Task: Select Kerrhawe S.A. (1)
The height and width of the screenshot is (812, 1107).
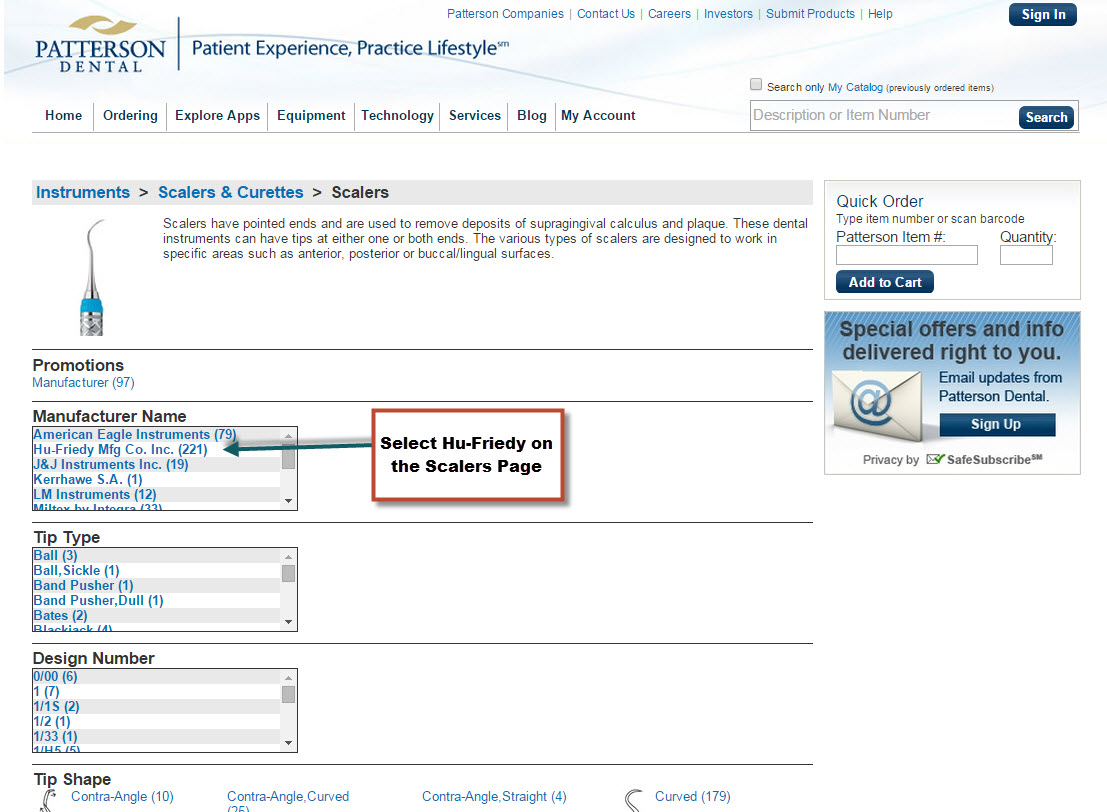Action: pyautogui.click(x=88, y=479)
